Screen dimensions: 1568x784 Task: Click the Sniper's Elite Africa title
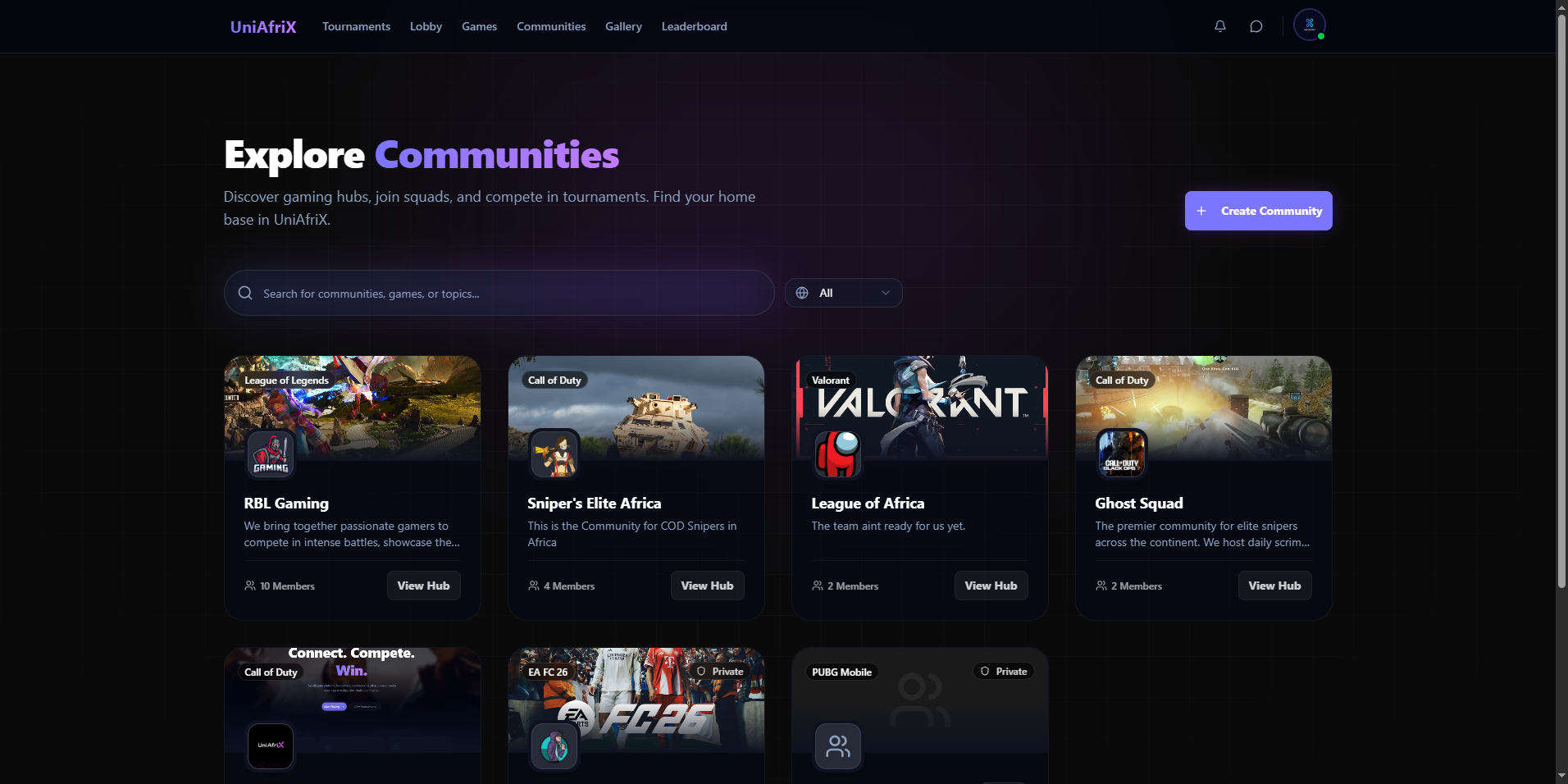tap(594, 504)
